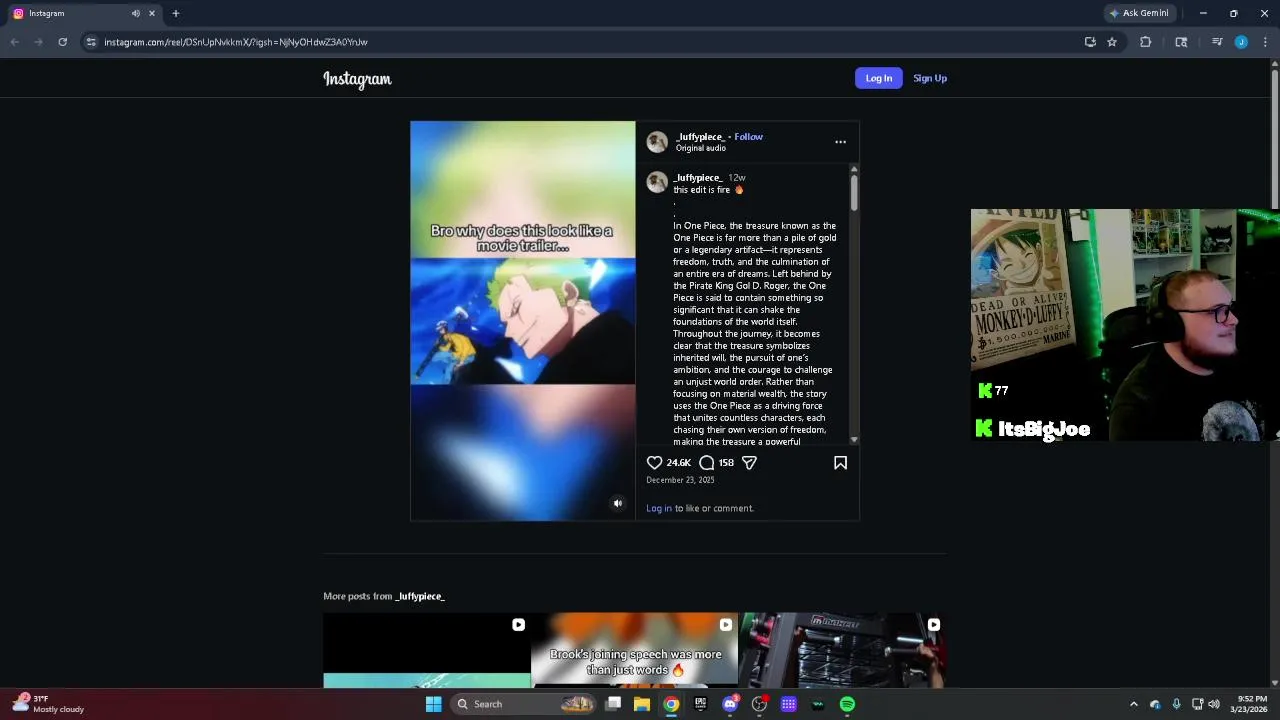The height and width of the screenshot is (720, 1280).
Task: Open the media controls icon in Chrome
Action: (x=1217, y=42)
